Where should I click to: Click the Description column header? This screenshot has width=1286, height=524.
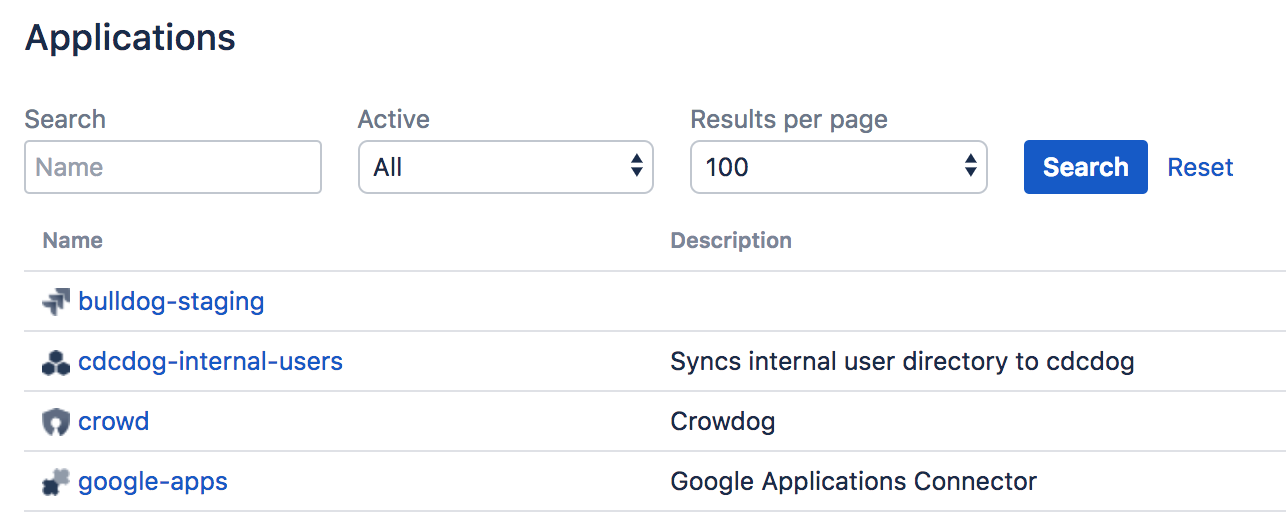(731, 240)
